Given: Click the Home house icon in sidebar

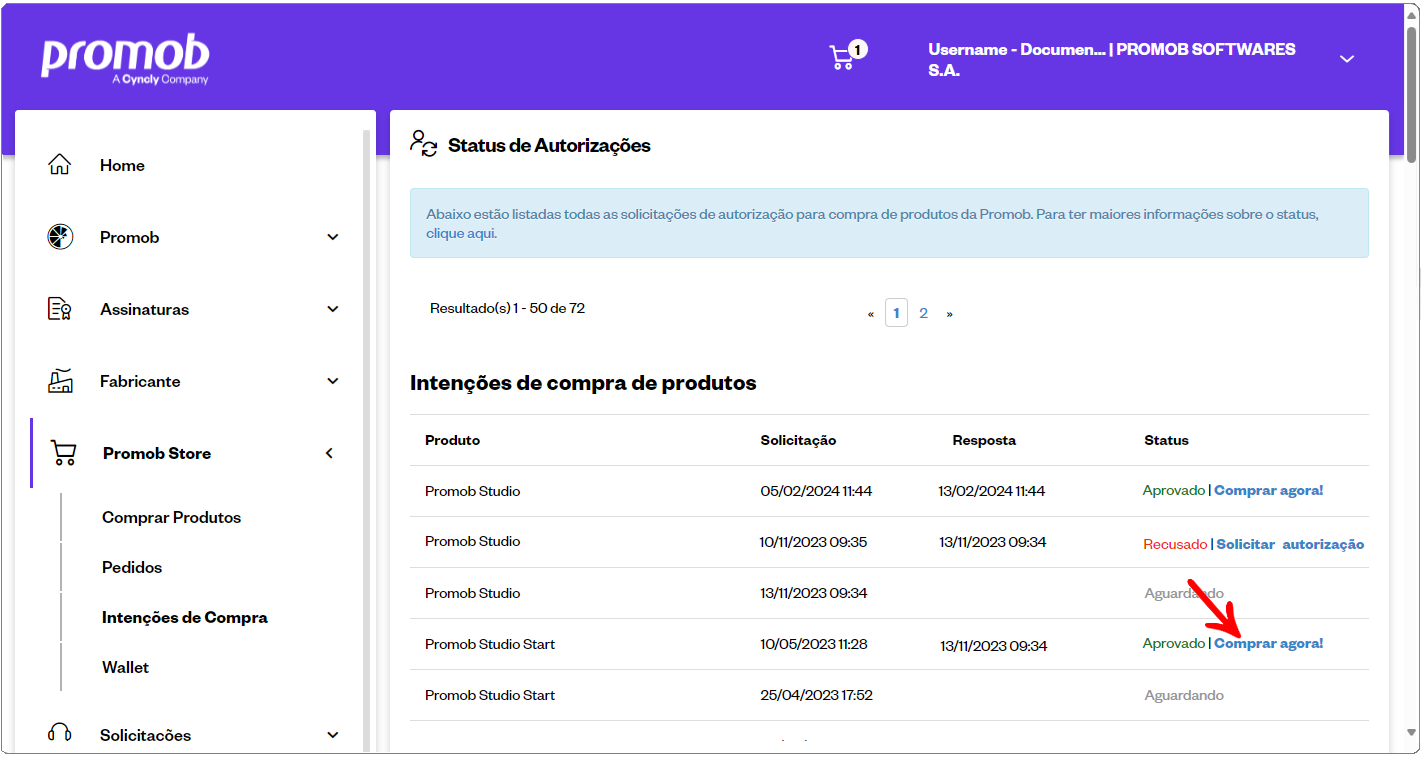Looking at the screenshot, I should (x=60, y=165).
